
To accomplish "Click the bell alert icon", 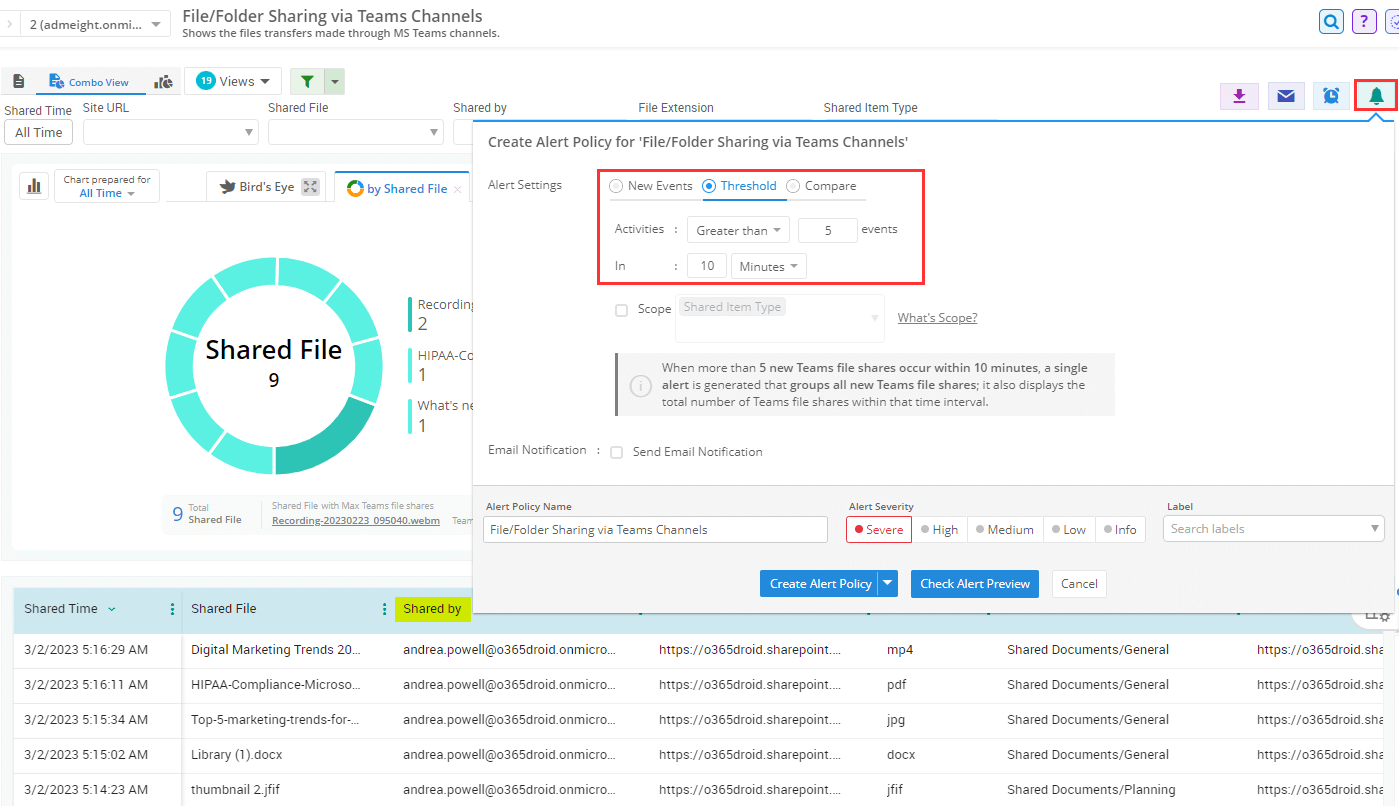I will pyautogui.click(x=1376, y=96).
